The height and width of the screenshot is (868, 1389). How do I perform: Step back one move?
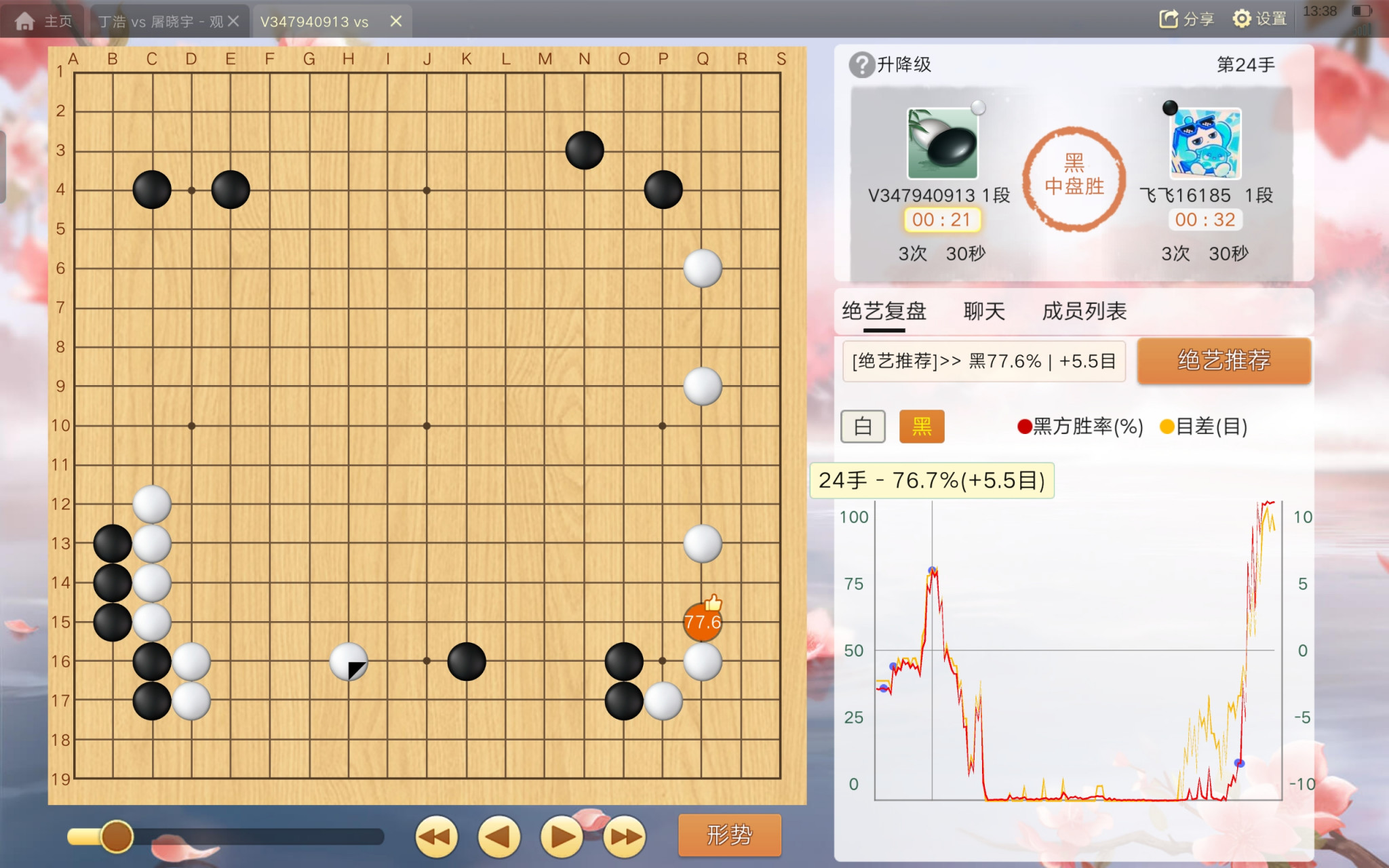tap(498, 837)
